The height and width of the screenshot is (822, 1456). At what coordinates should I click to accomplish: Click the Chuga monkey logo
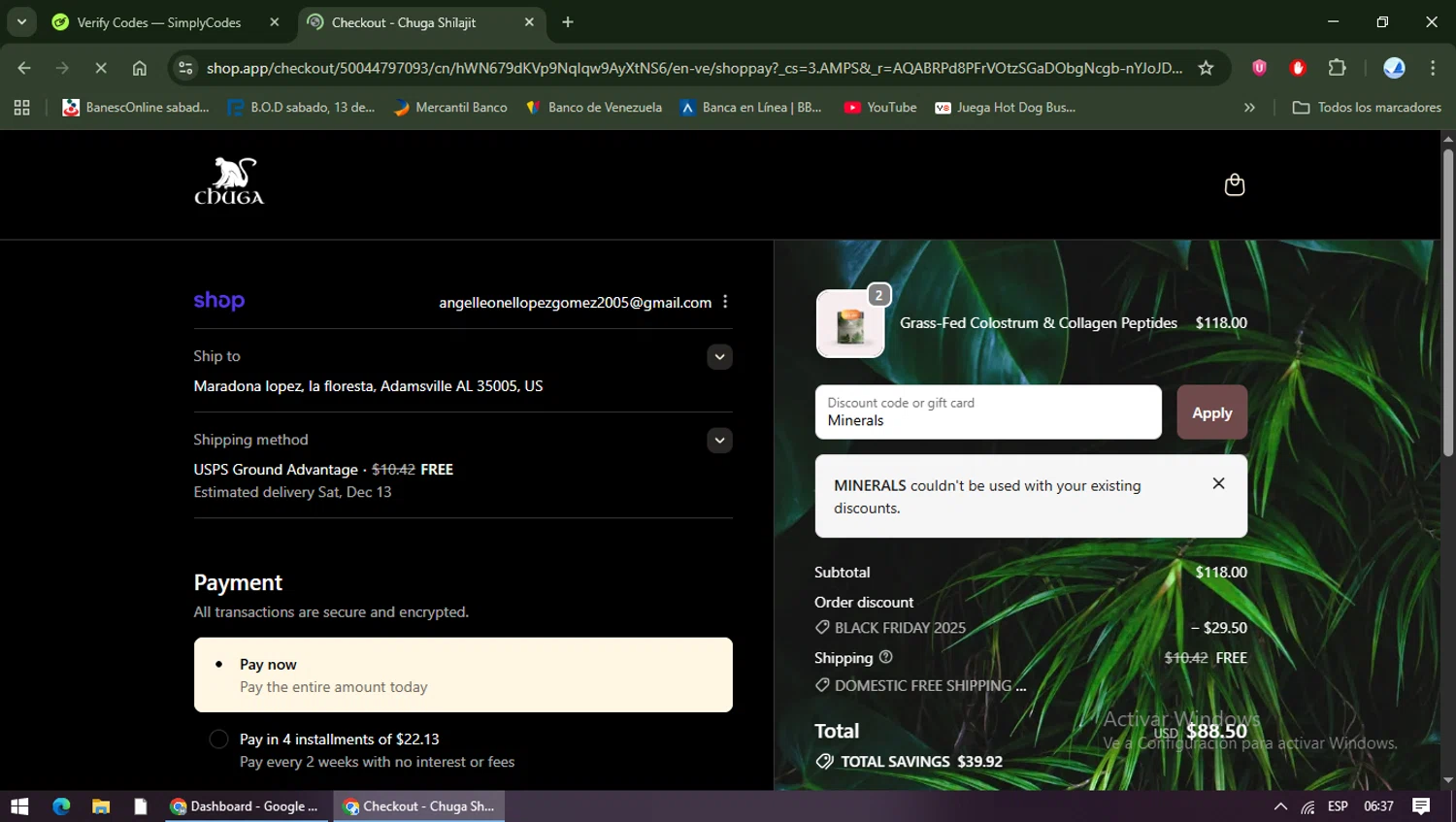pos(229,181)
